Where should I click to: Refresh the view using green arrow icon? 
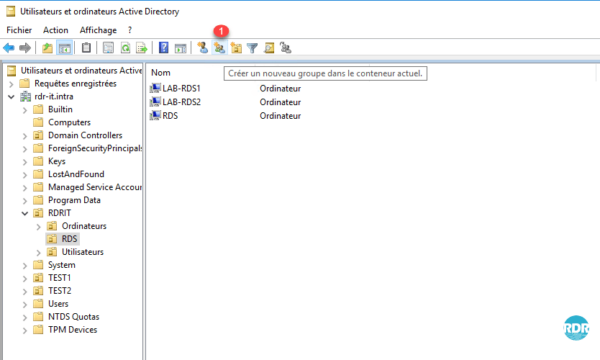click(x=126, y=48)
